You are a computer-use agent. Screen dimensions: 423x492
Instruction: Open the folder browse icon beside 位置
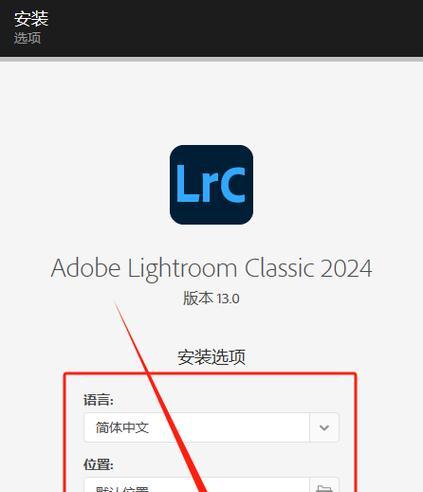click(324, 487)
